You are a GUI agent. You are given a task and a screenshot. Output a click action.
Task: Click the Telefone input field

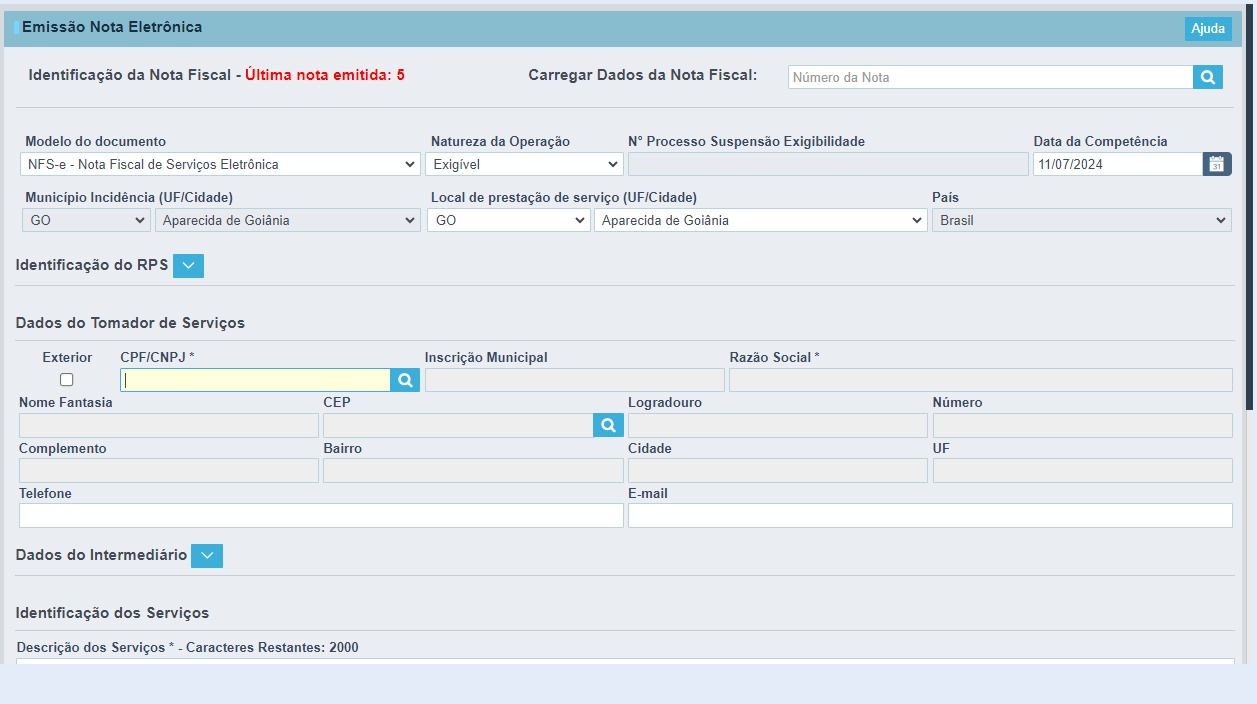point(321,515)
